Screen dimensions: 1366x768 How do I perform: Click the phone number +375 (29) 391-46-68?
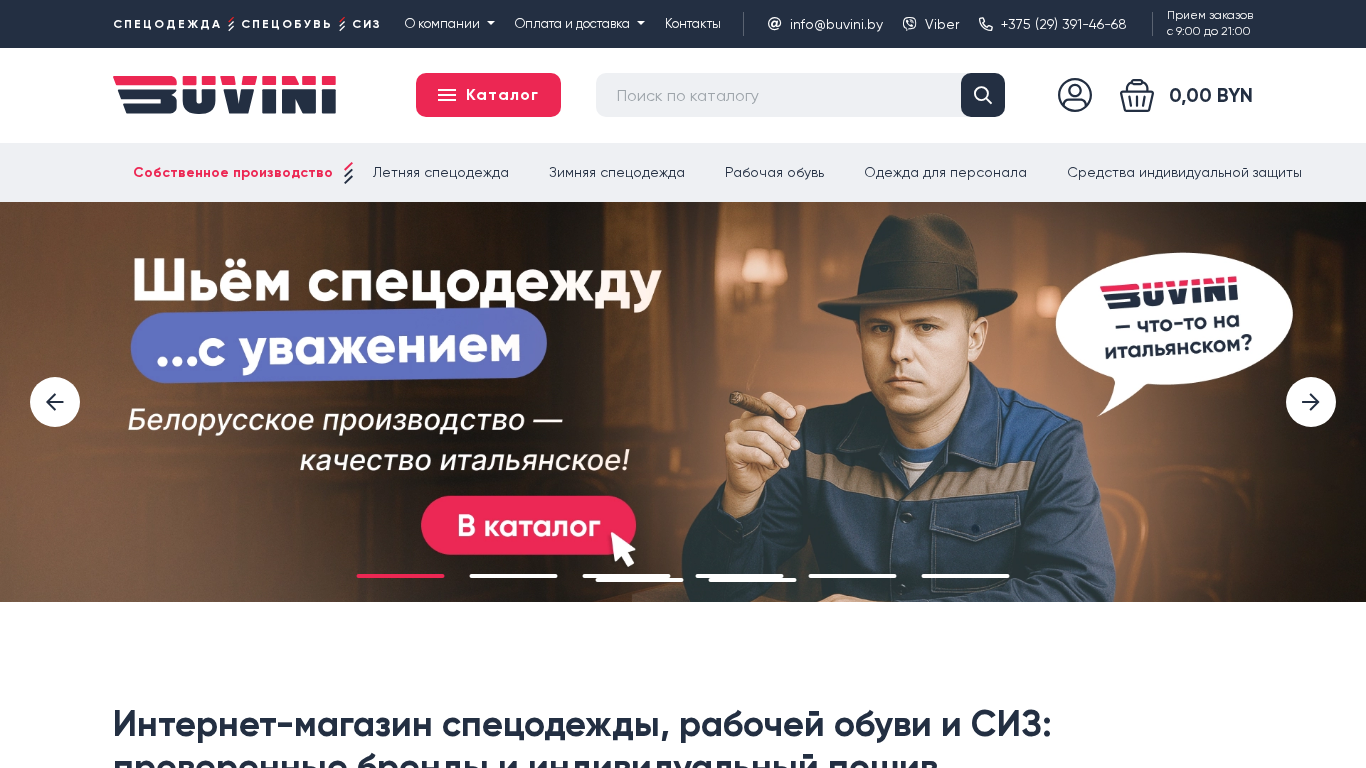coord(1063,24)
